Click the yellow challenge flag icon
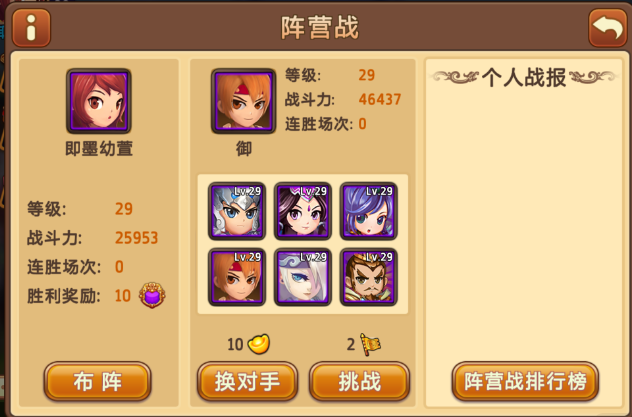The height and width of the screenshot is (417, 632). (x=370, y=344)
